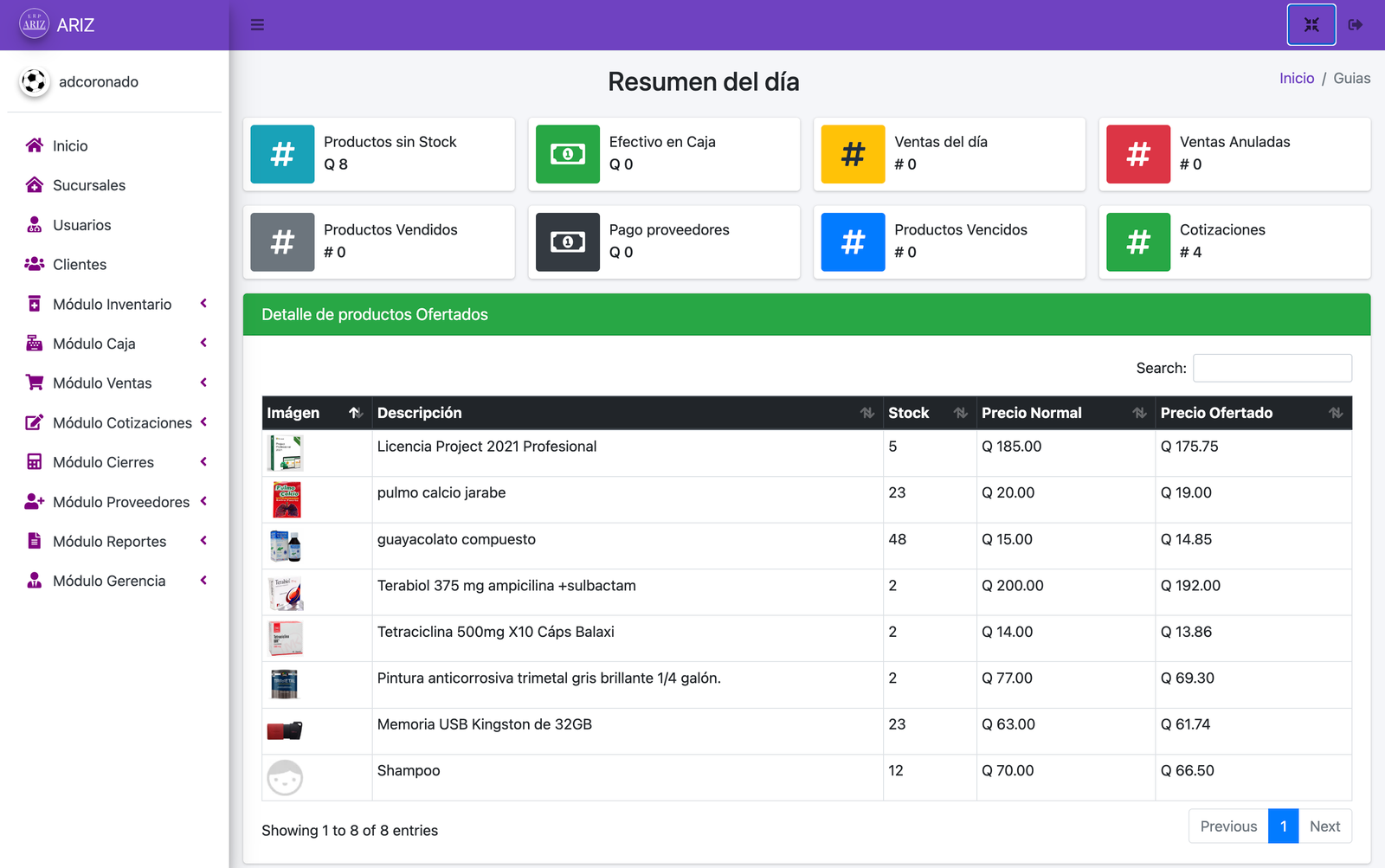Sort table by Stock column
Viewport: 1385px width, 868px height.
pyautogui.click(x=930, y=413)
